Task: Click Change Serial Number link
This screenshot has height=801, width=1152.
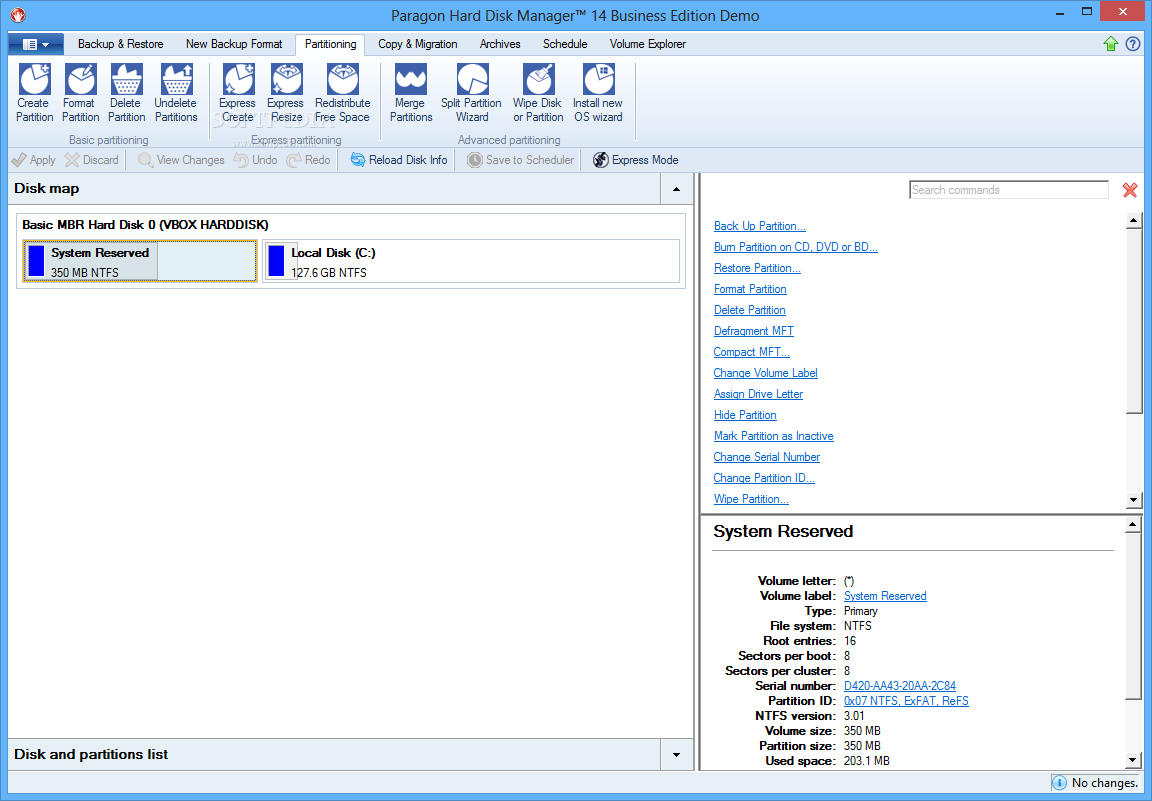Action: pos(766,457)
